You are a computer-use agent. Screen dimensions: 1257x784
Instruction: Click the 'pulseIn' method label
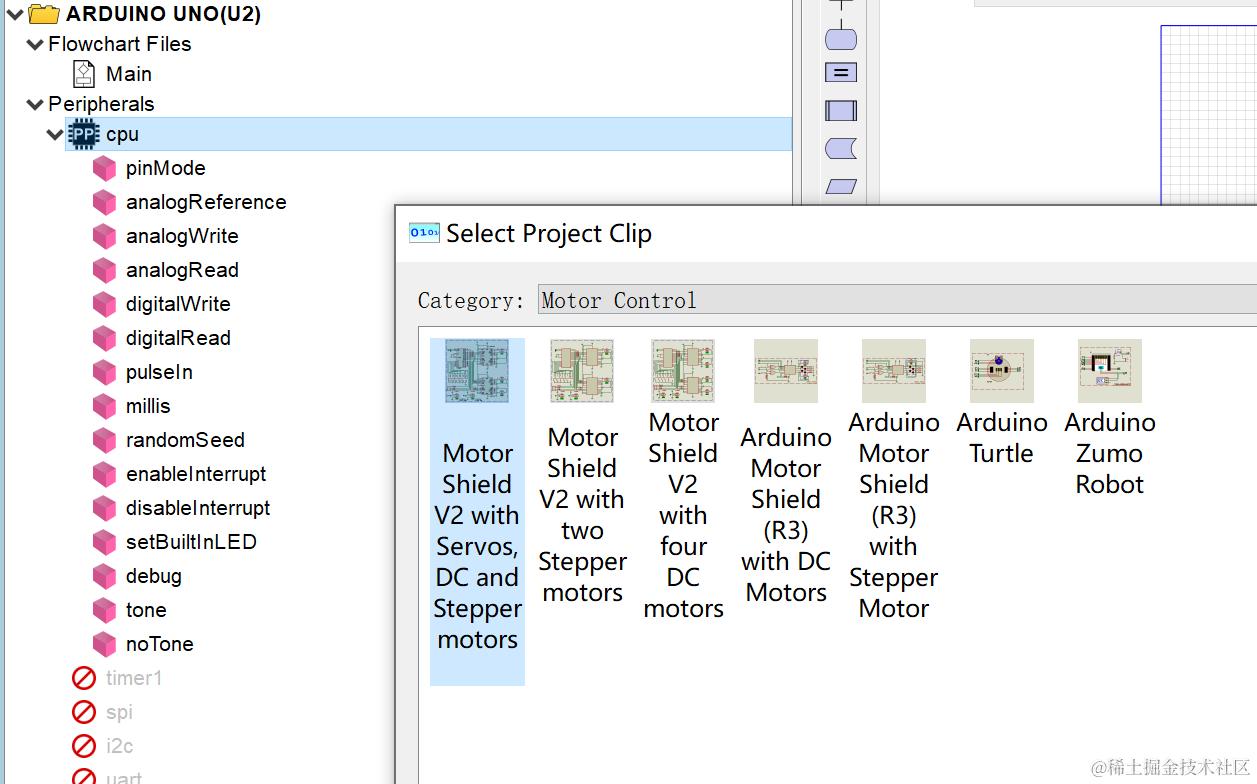(159, 372)
